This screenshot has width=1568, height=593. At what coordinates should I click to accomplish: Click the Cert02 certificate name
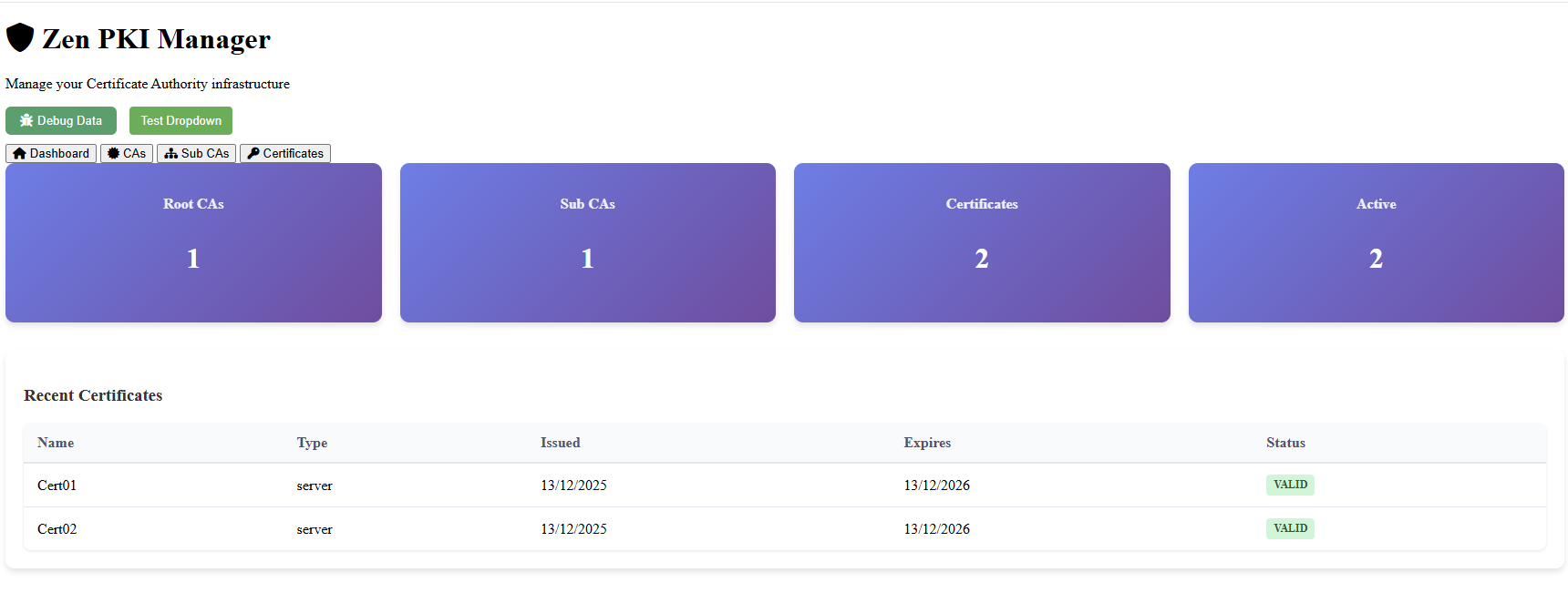pos(57,529)
